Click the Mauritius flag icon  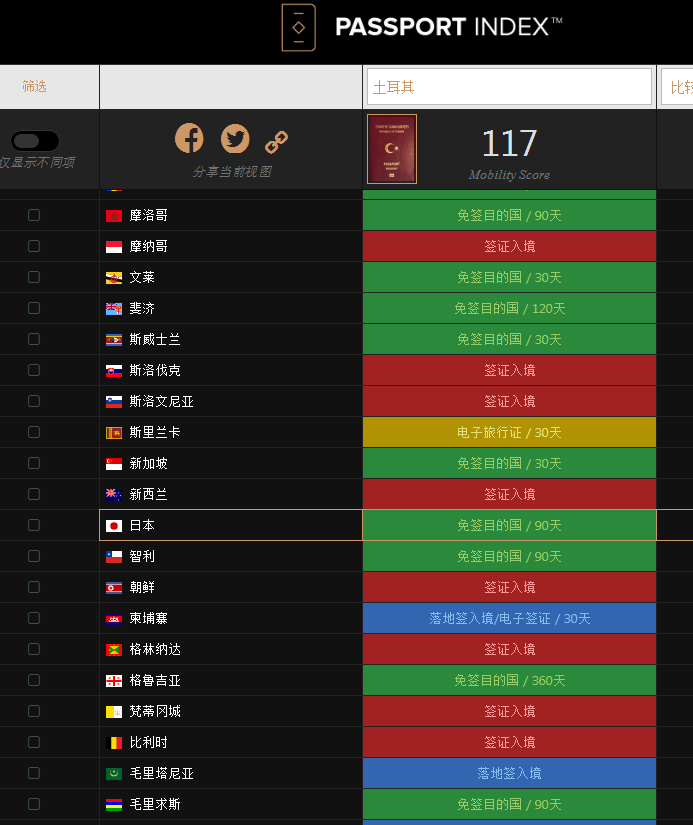tap(114, 805)
